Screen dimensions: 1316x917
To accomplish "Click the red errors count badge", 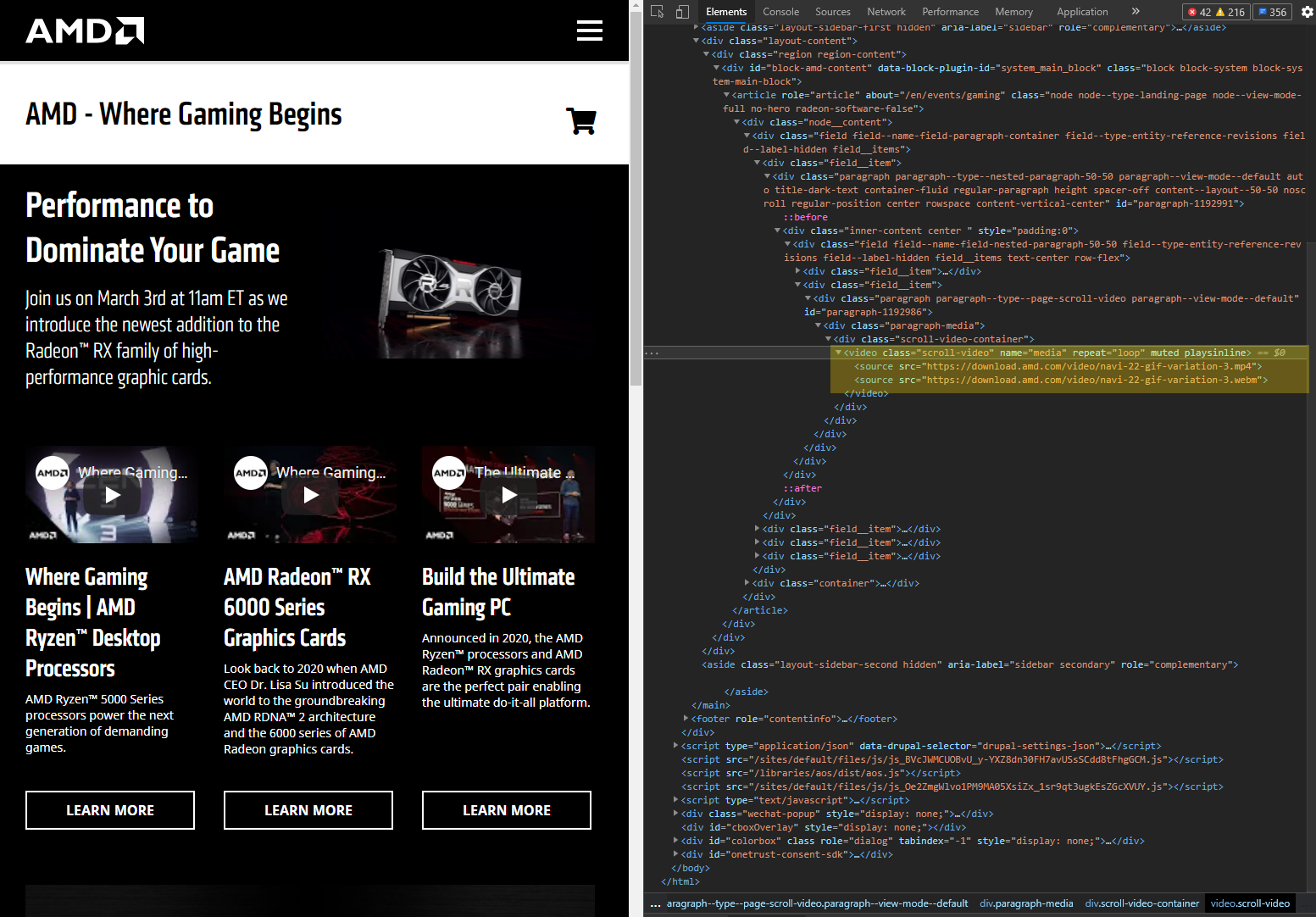I will 1199,12.
